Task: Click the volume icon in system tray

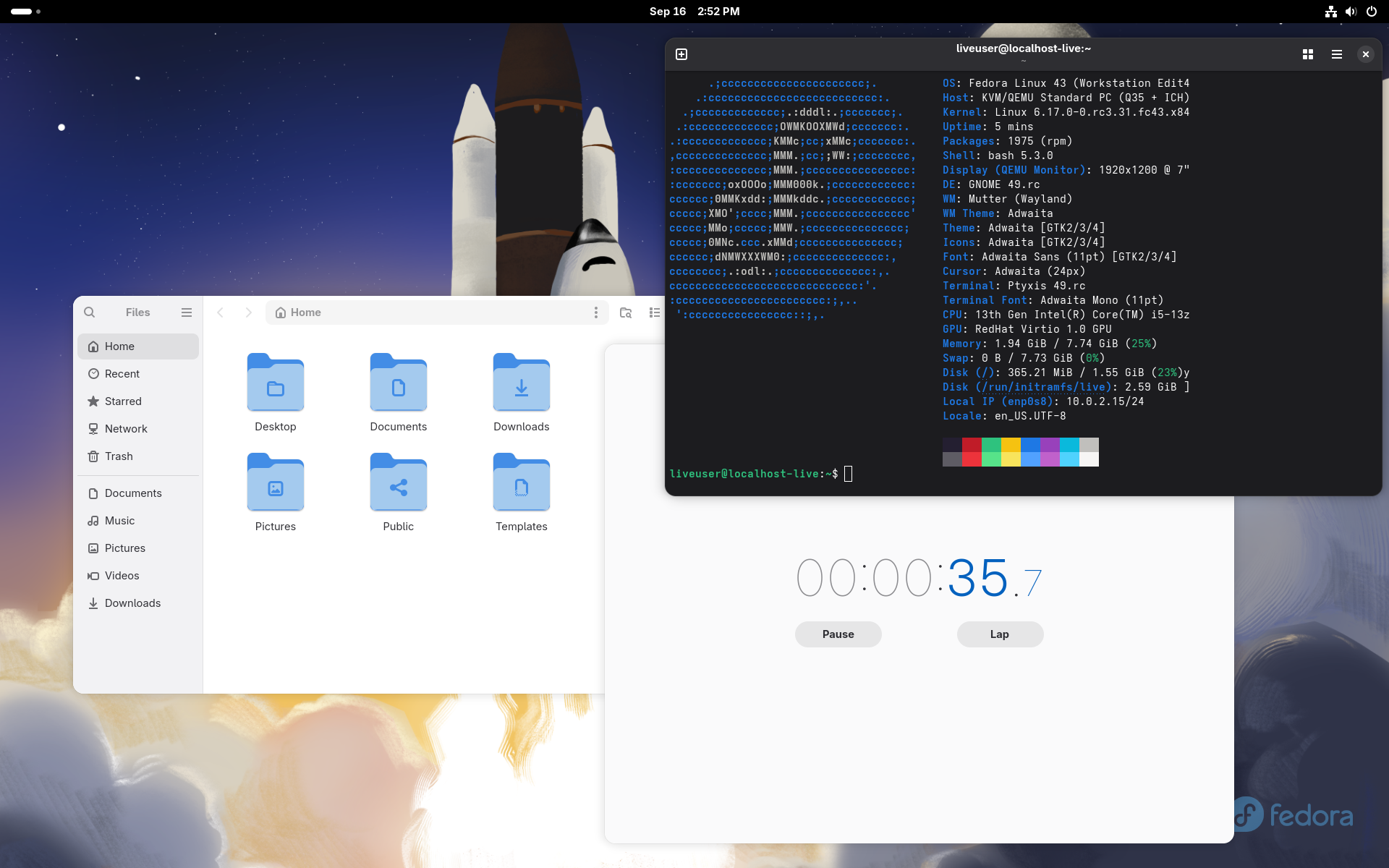Action: (x=1351, y=12)
